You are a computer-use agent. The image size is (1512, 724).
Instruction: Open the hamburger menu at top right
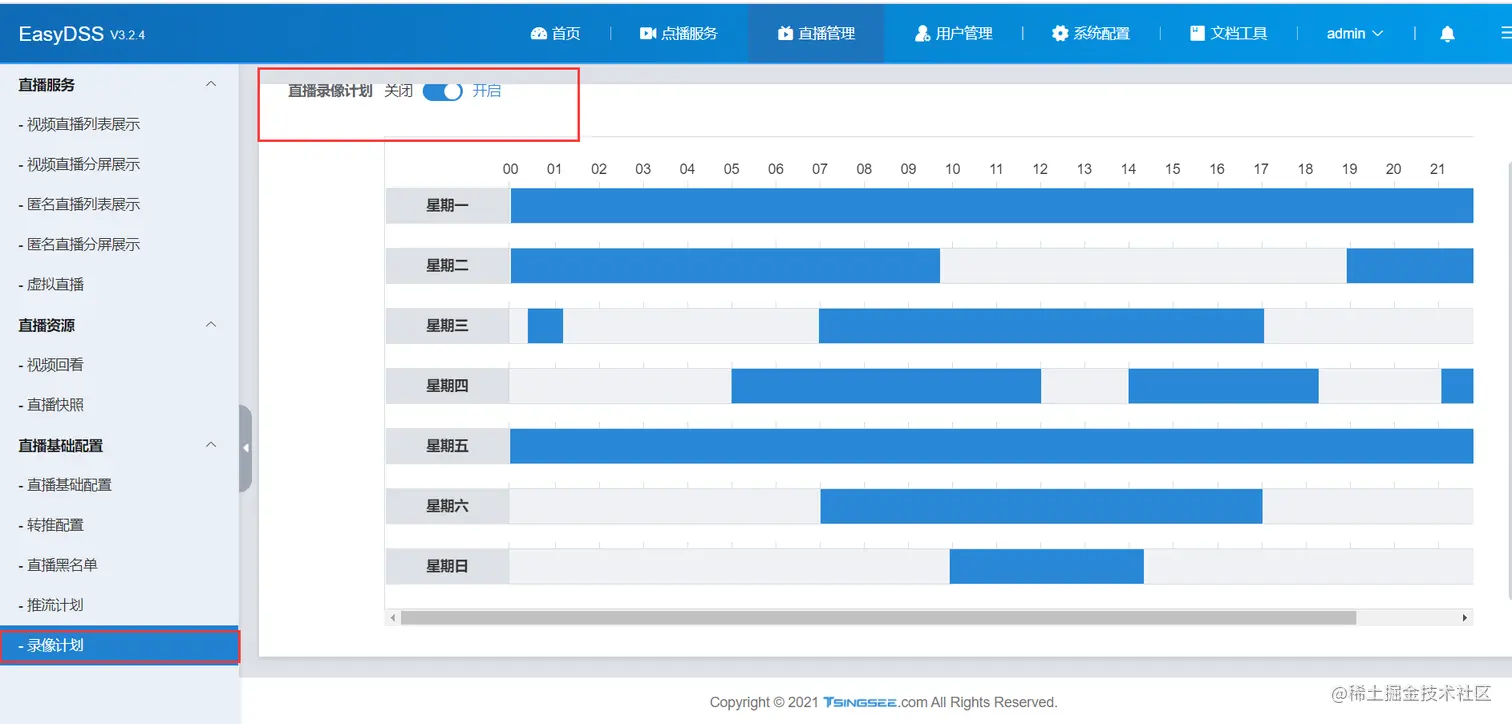click(x=1506, y=33)
